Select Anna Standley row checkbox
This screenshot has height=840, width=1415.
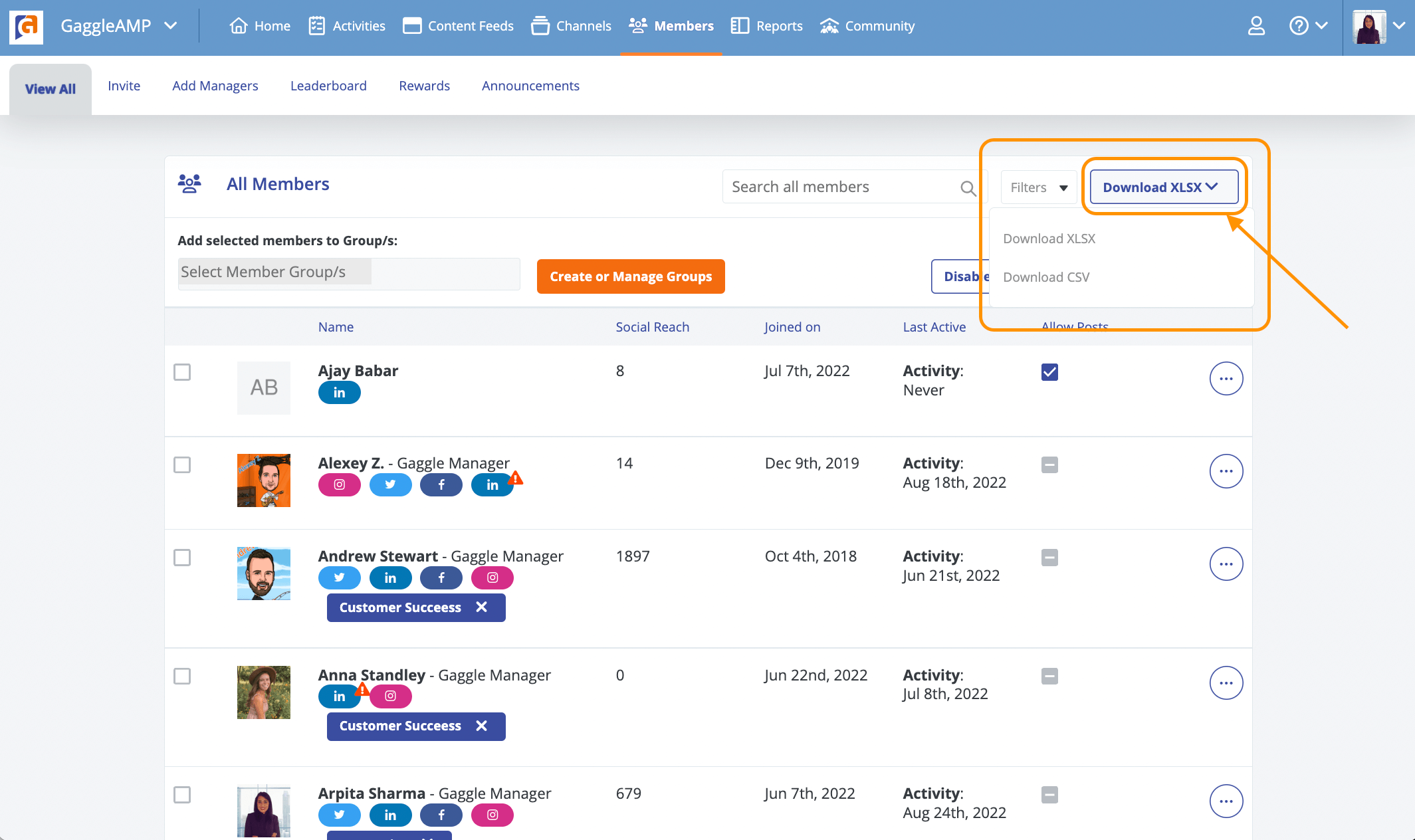pyautogui.click(x=182, y=677)
